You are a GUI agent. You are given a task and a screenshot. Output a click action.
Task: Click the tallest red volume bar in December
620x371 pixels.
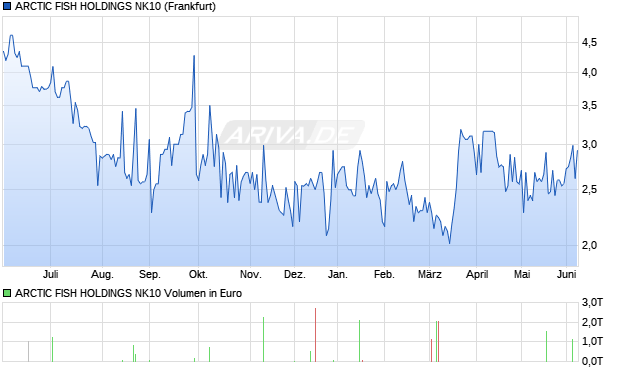(316, 335)
